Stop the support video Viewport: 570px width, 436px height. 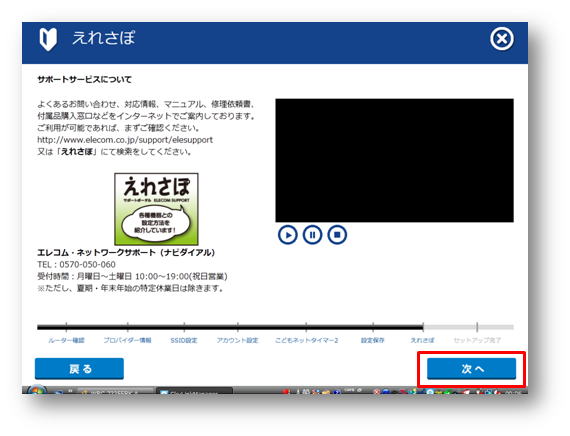pos(337,235)
